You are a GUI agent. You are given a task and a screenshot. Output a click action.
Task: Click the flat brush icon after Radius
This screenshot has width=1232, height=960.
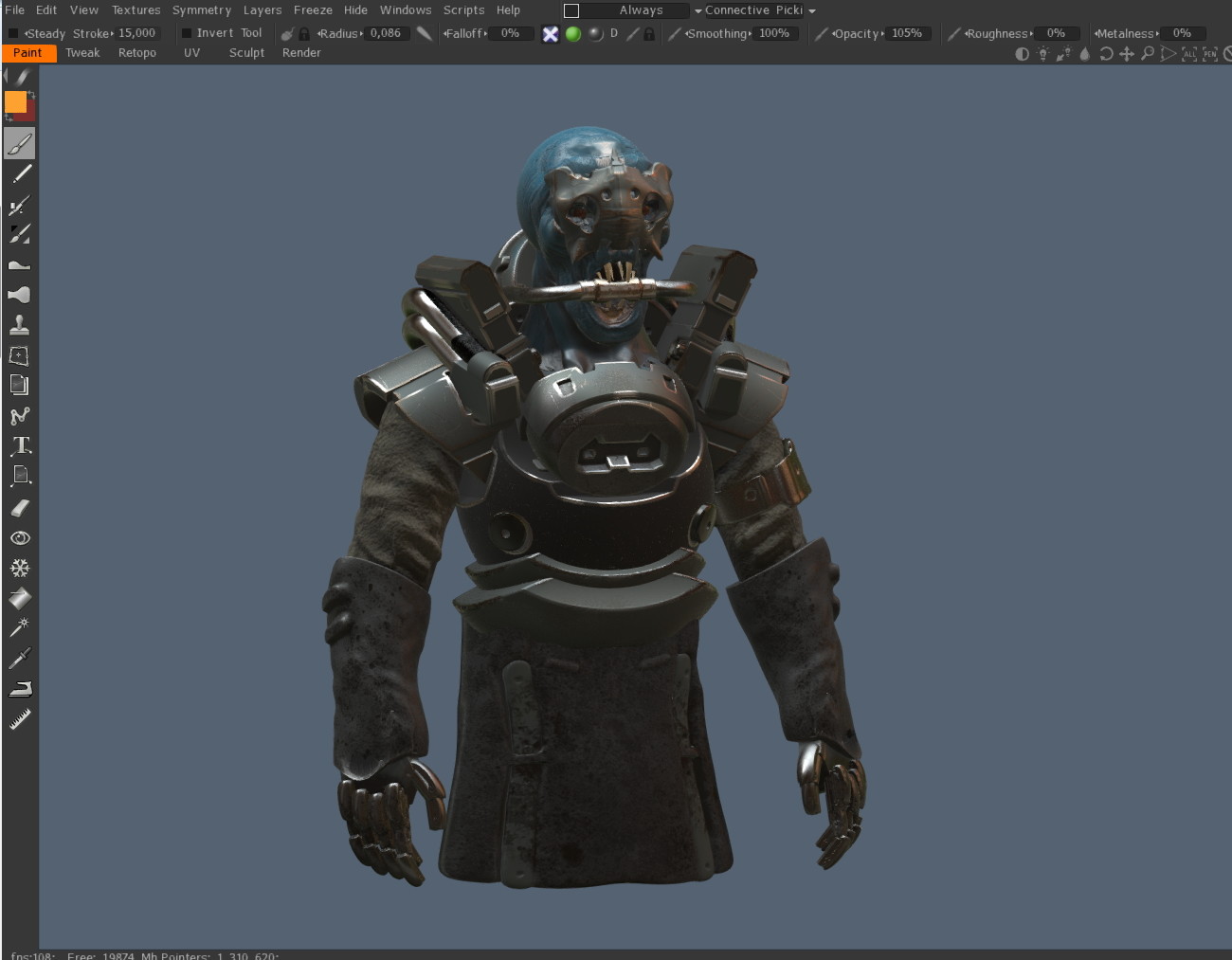tap(424, 33)
